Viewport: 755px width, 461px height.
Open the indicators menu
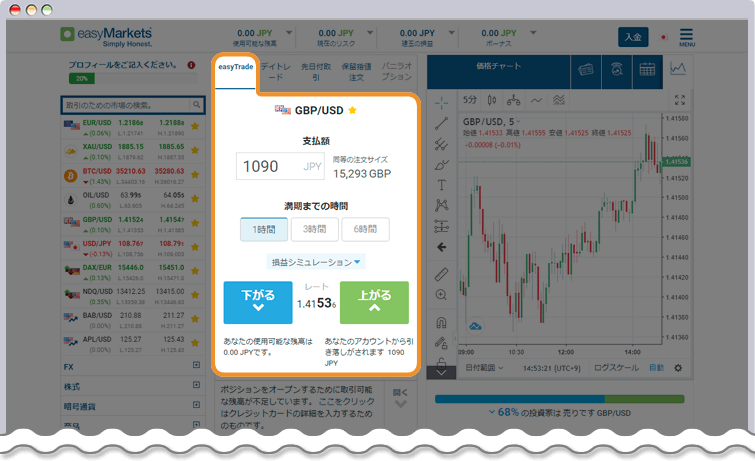click(x=536, y=100)
